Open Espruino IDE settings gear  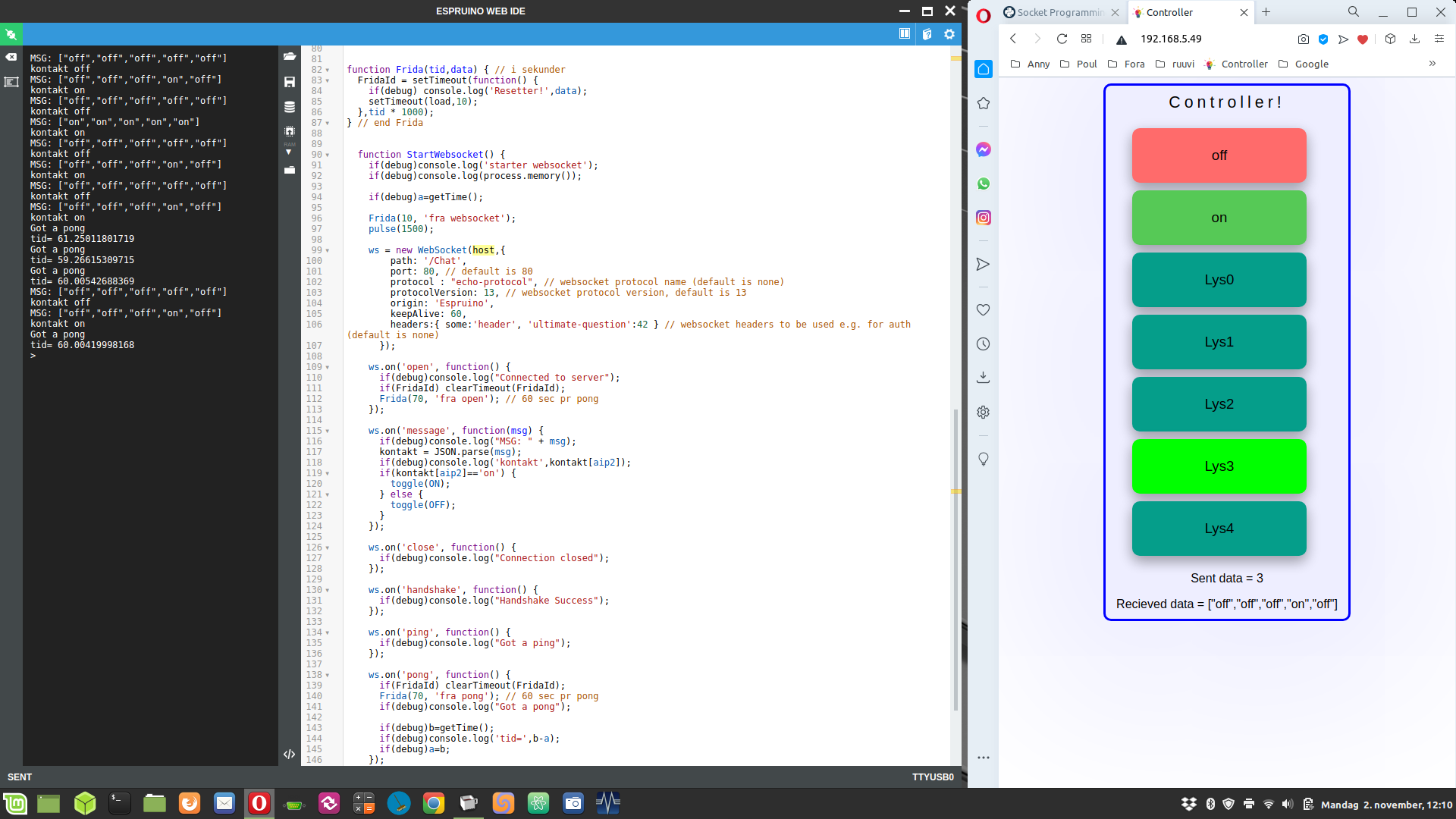click(949, 34)
